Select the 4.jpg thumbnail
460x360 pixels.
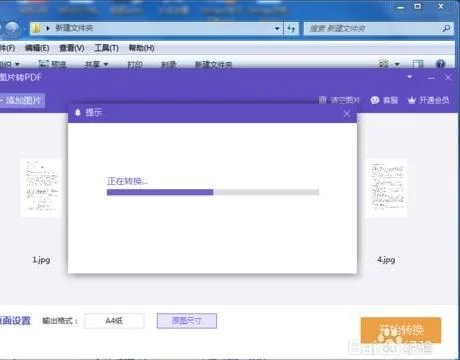tap(387, 188)
